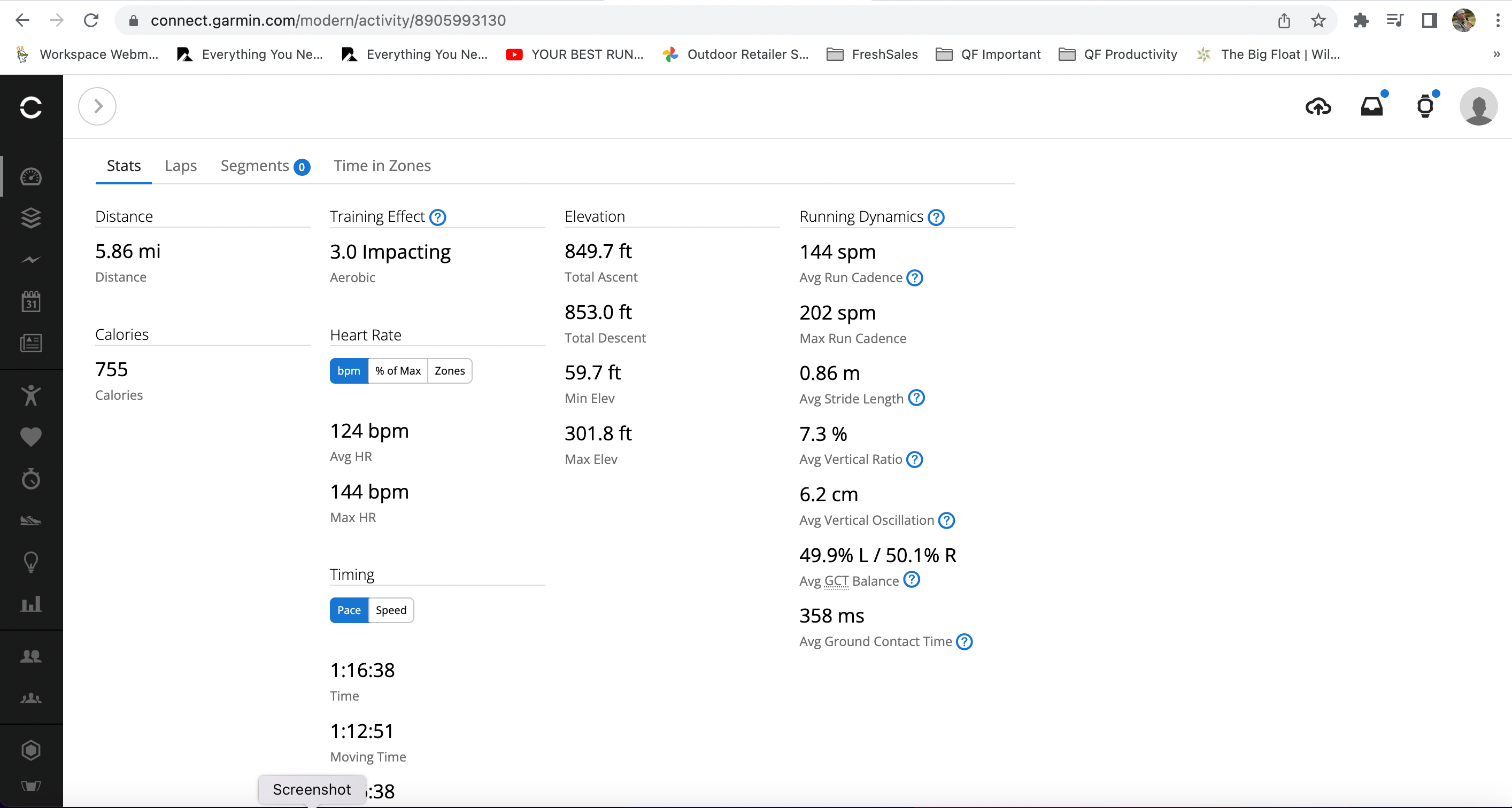Open the Segments tab
This screenshot has width=1512, height=808.
(254, 166)
